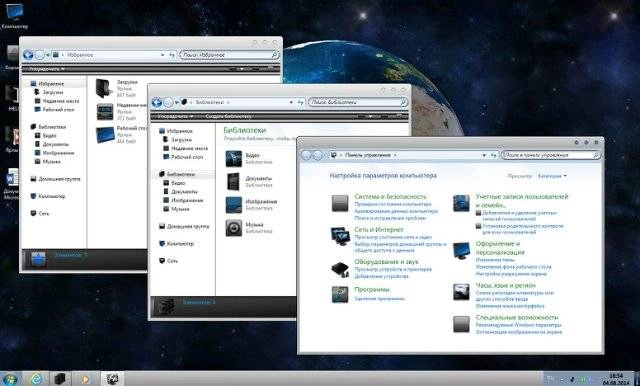
Task: Open the Word document on the desktop
Action: click(11, 184)
